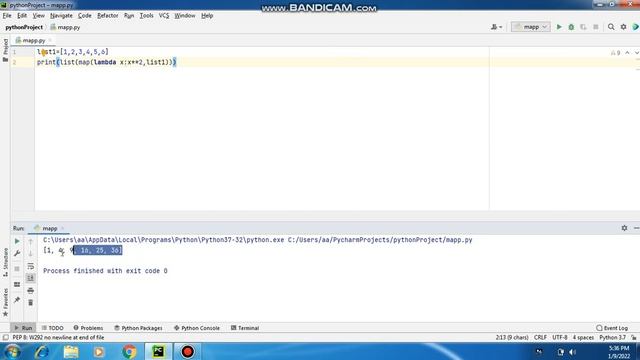The height and width of the screenshot is (360, 640).
Task: Hide the Run panel with the minus icon
Action: pos(636,228)
